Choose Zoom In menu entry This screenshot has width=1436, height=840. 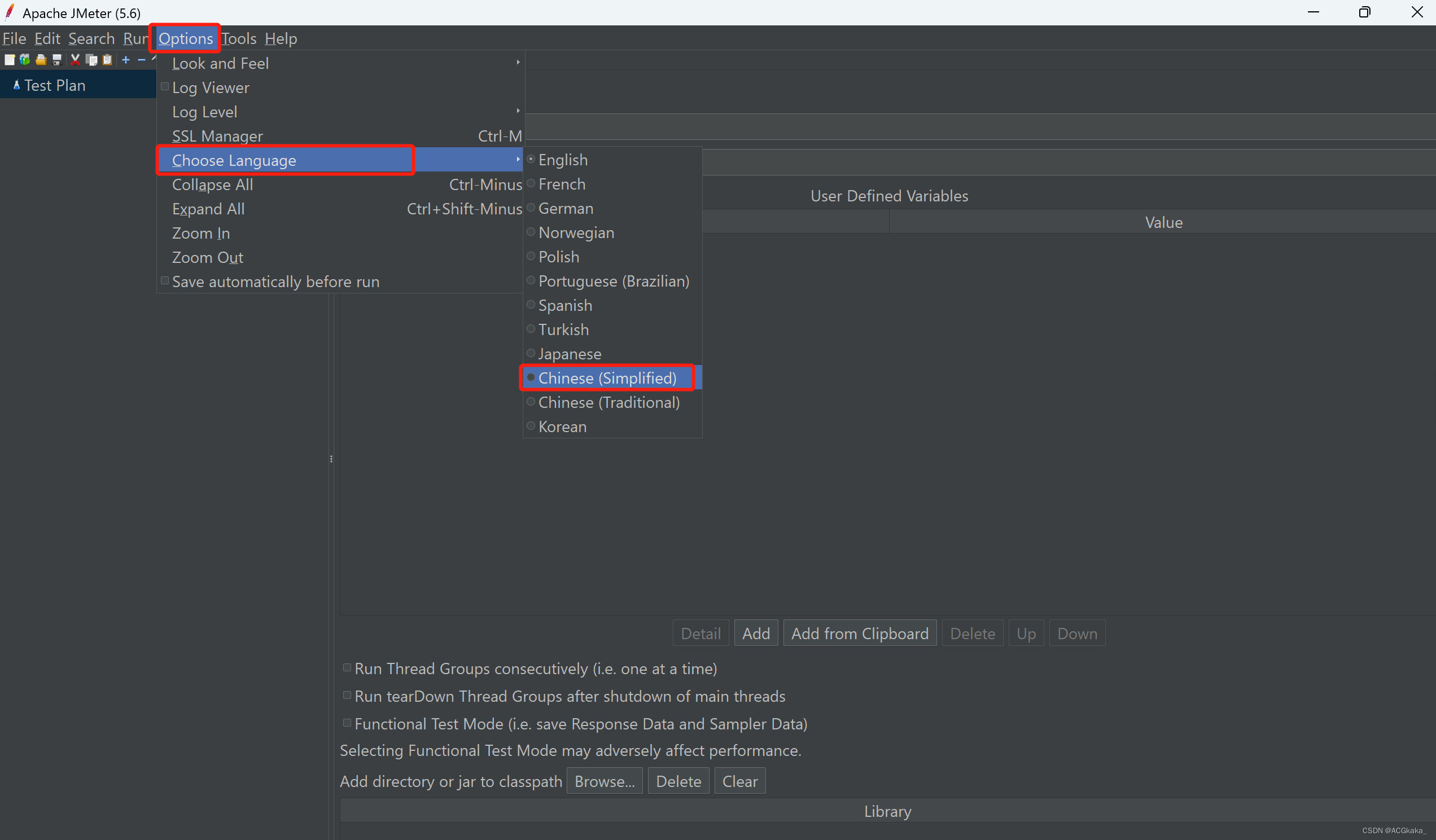click(x=341, y=233)
